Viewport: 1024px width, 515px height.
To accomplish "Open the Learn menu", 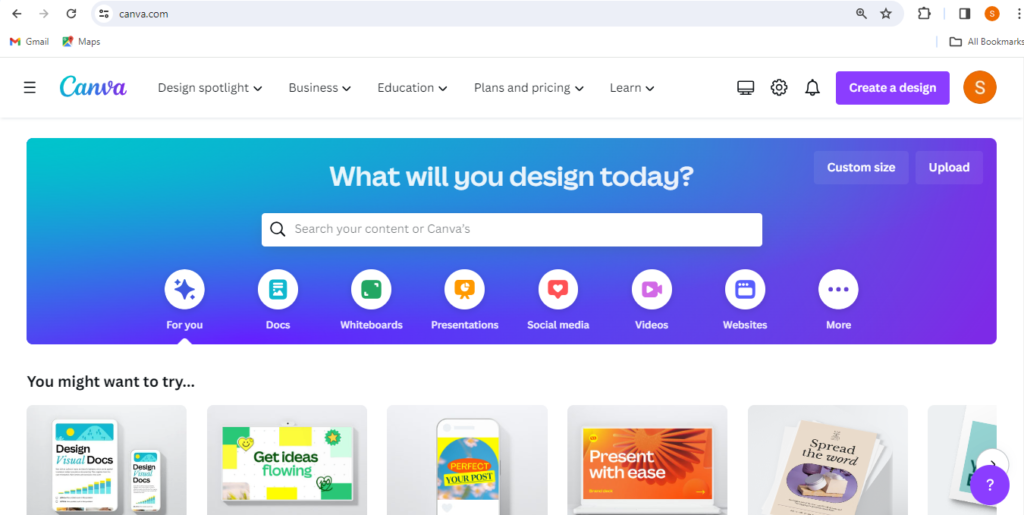I will (632, 87).
